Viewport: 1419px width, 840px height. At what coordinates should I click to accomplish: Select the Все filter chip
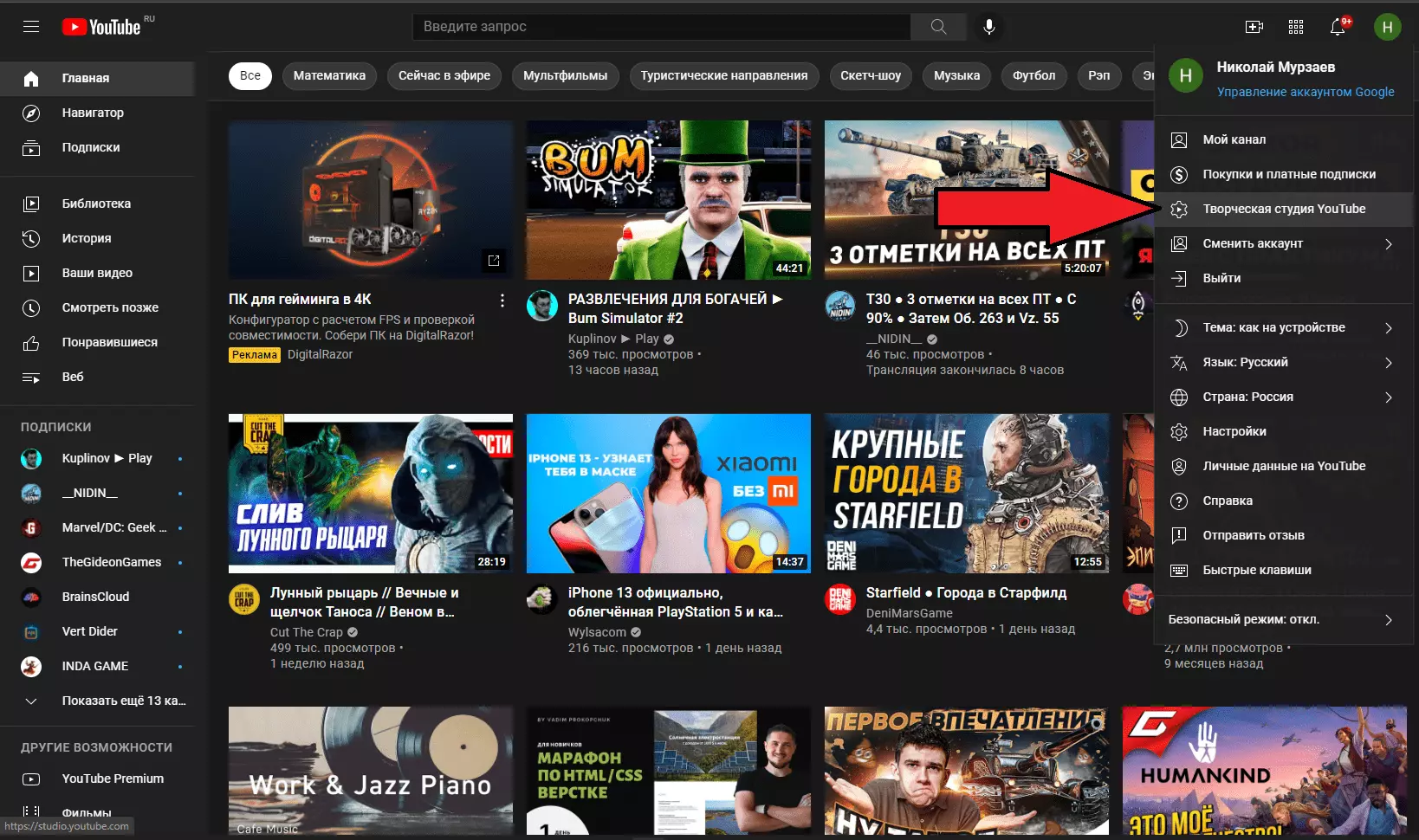[250, 75]
